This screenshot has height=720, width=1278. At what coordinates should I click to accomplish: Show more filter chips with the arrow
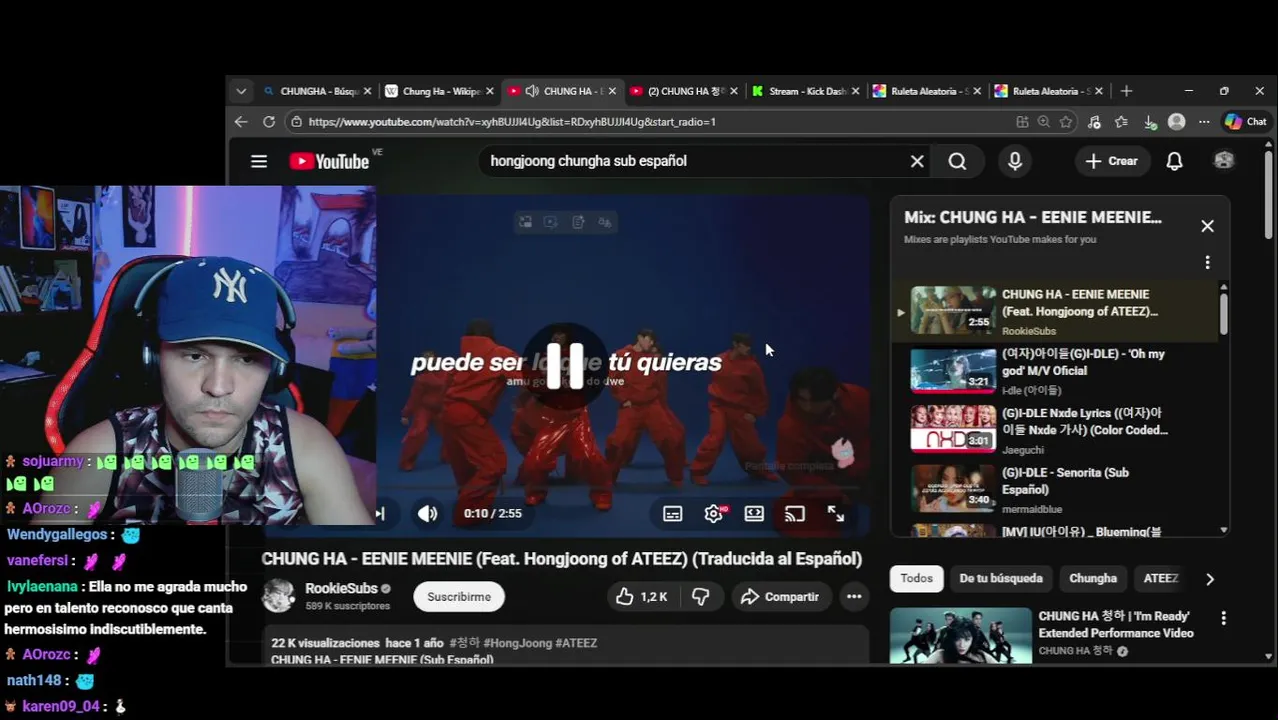(x=1210, y=579)
